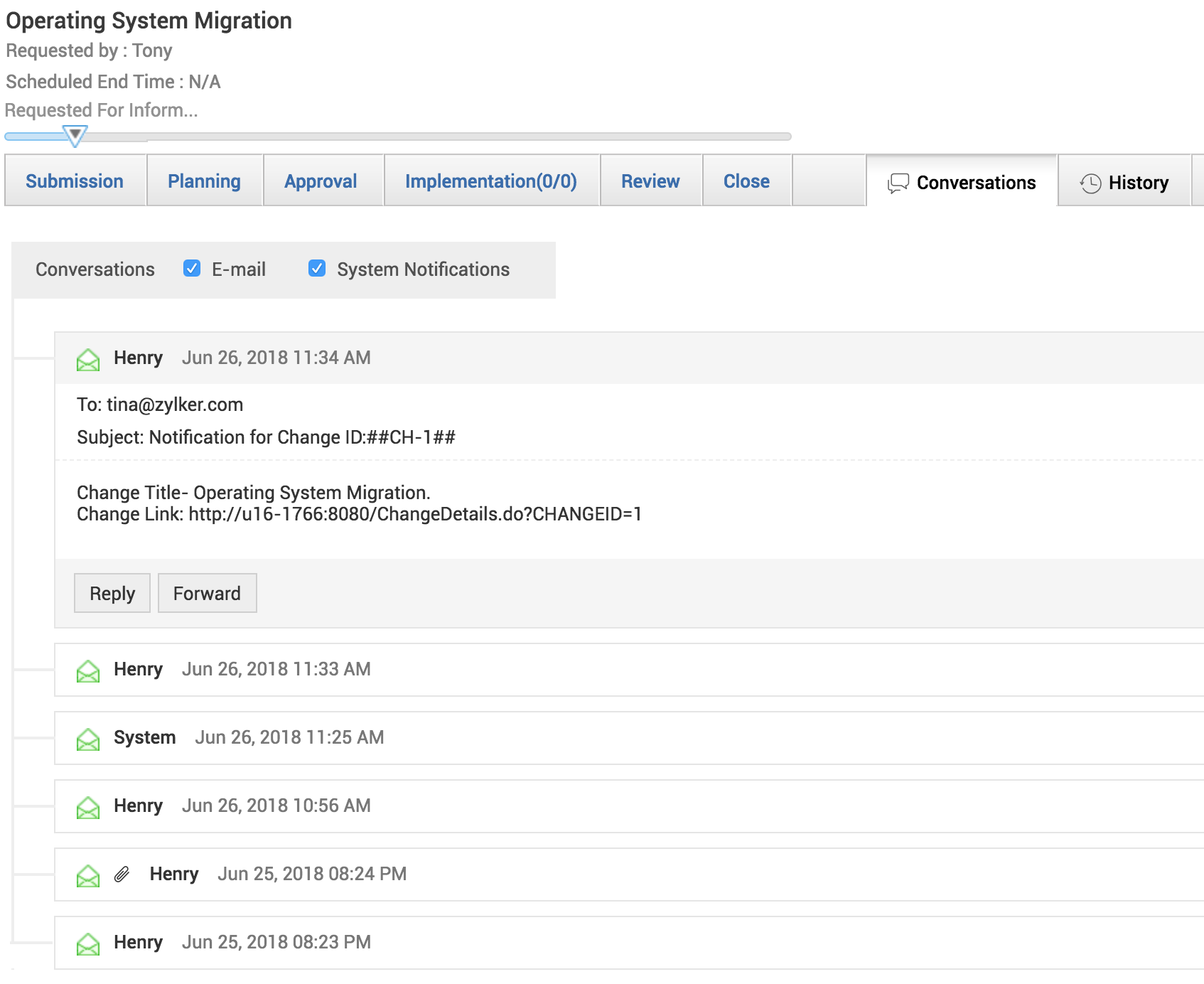This screenshot has width=1204, height=984.
Task: Click the Forward button
Action: 207,593
